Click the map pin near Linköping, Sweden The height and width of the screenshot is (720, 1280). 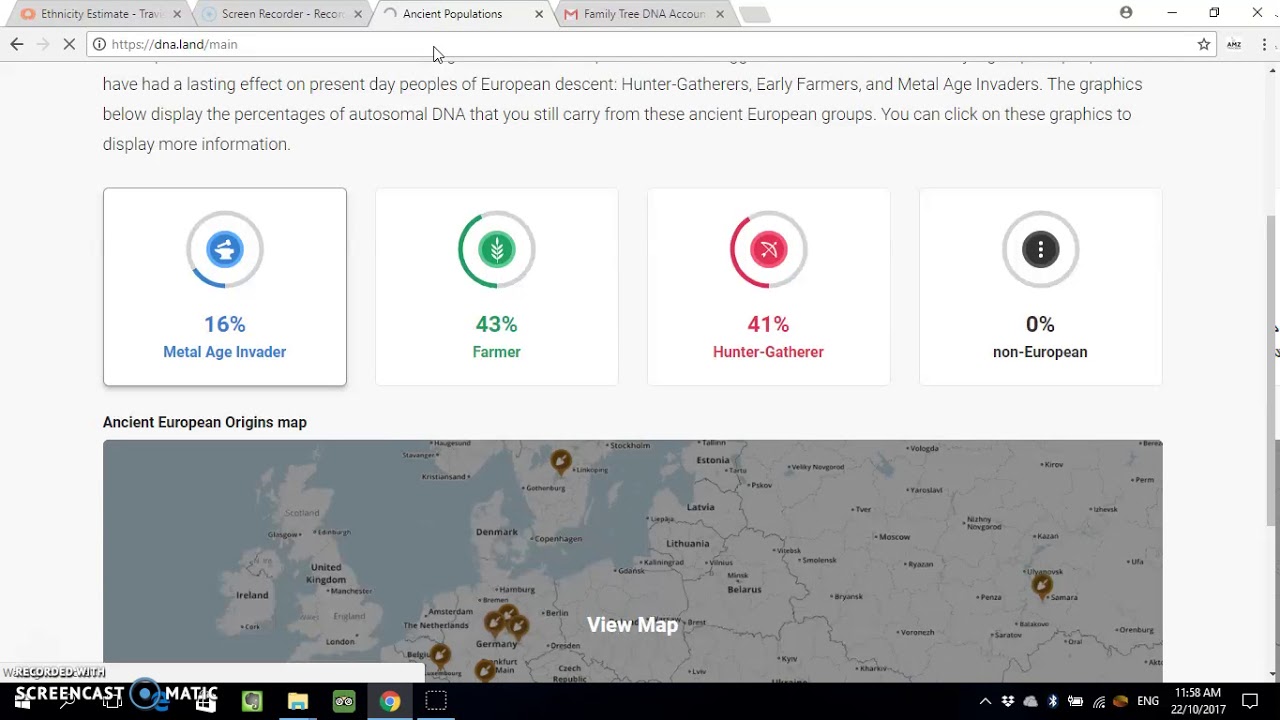(x=561, y=461)
